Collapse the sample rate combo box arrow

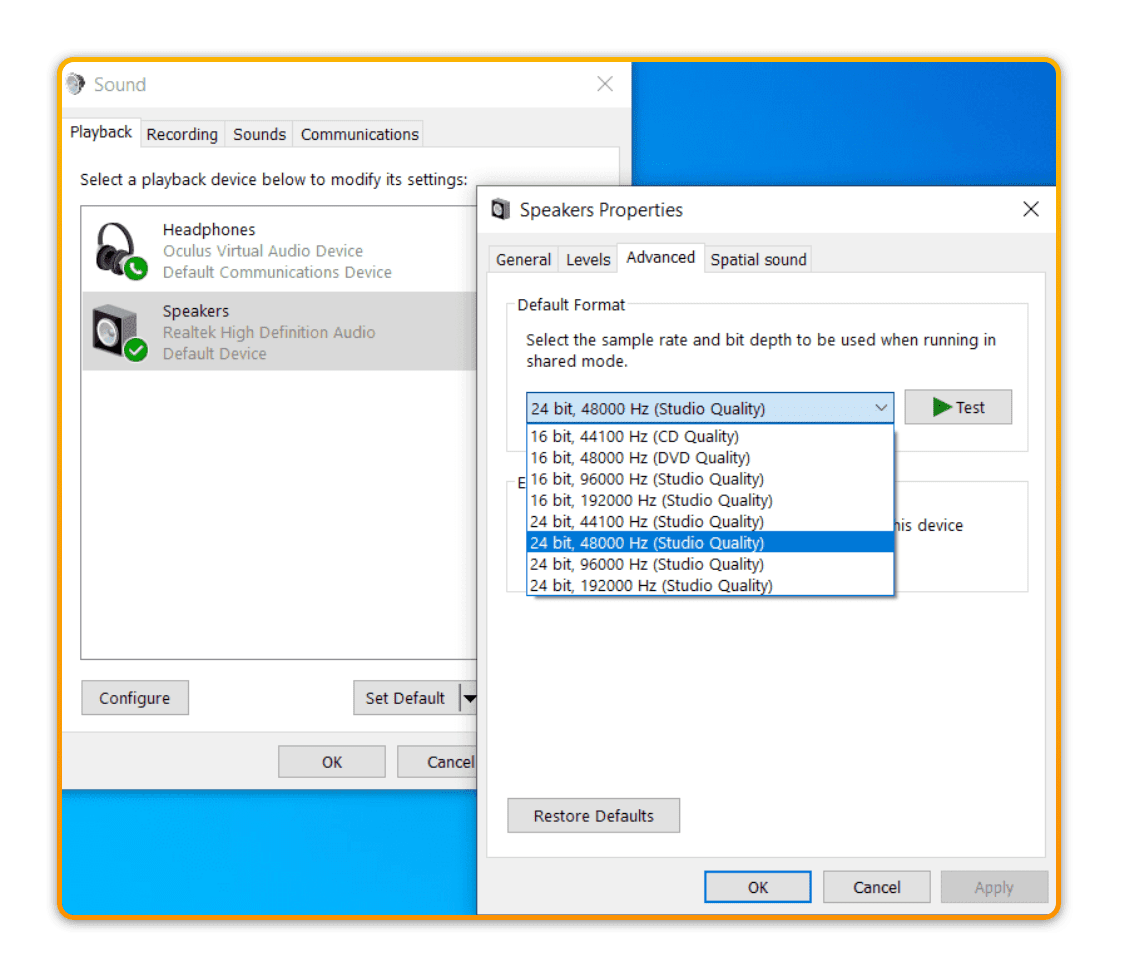[880, 408]
